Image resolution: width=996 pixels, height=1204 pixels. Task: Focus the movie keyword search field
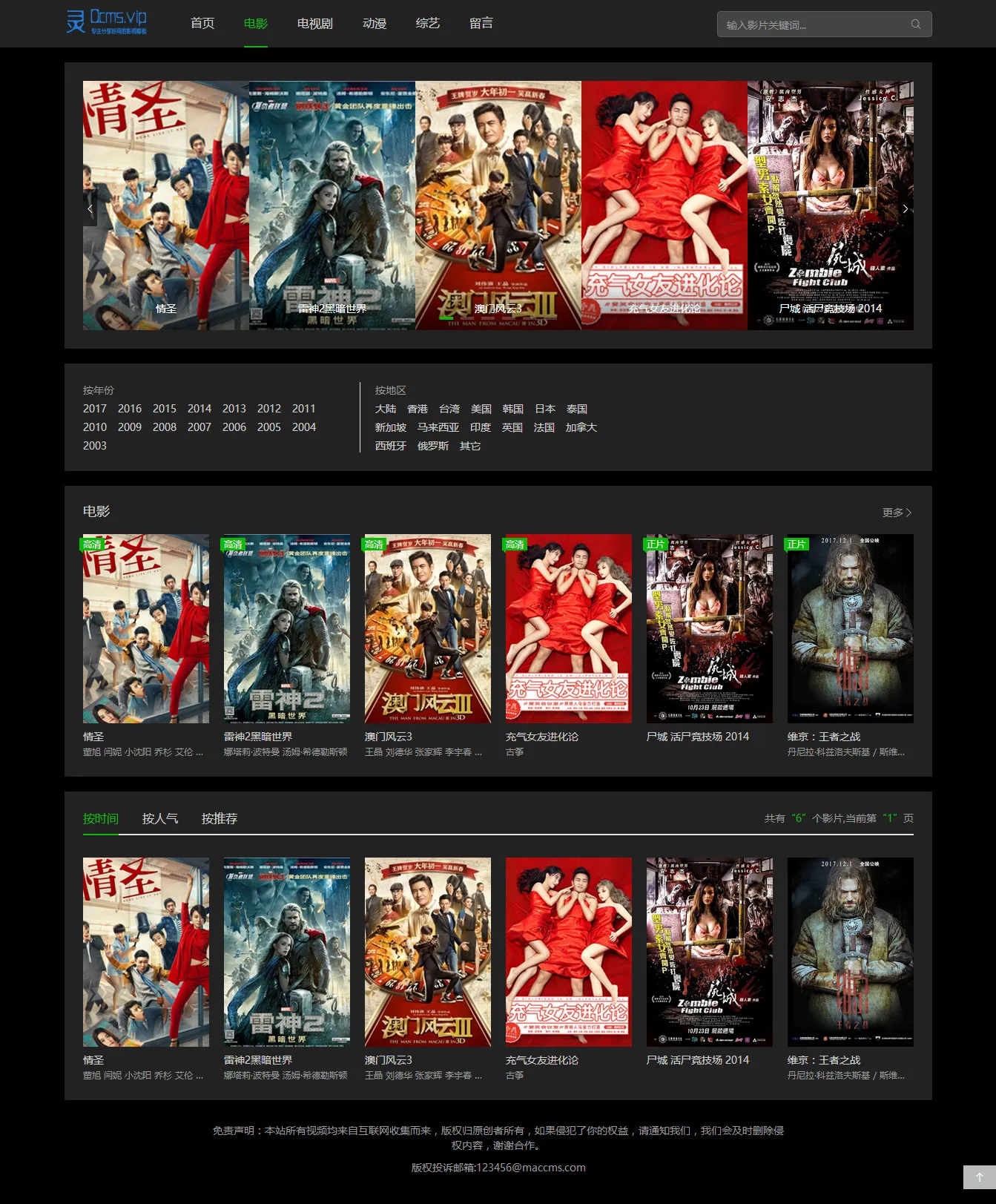pyautogui.click(x=824, y=24)
